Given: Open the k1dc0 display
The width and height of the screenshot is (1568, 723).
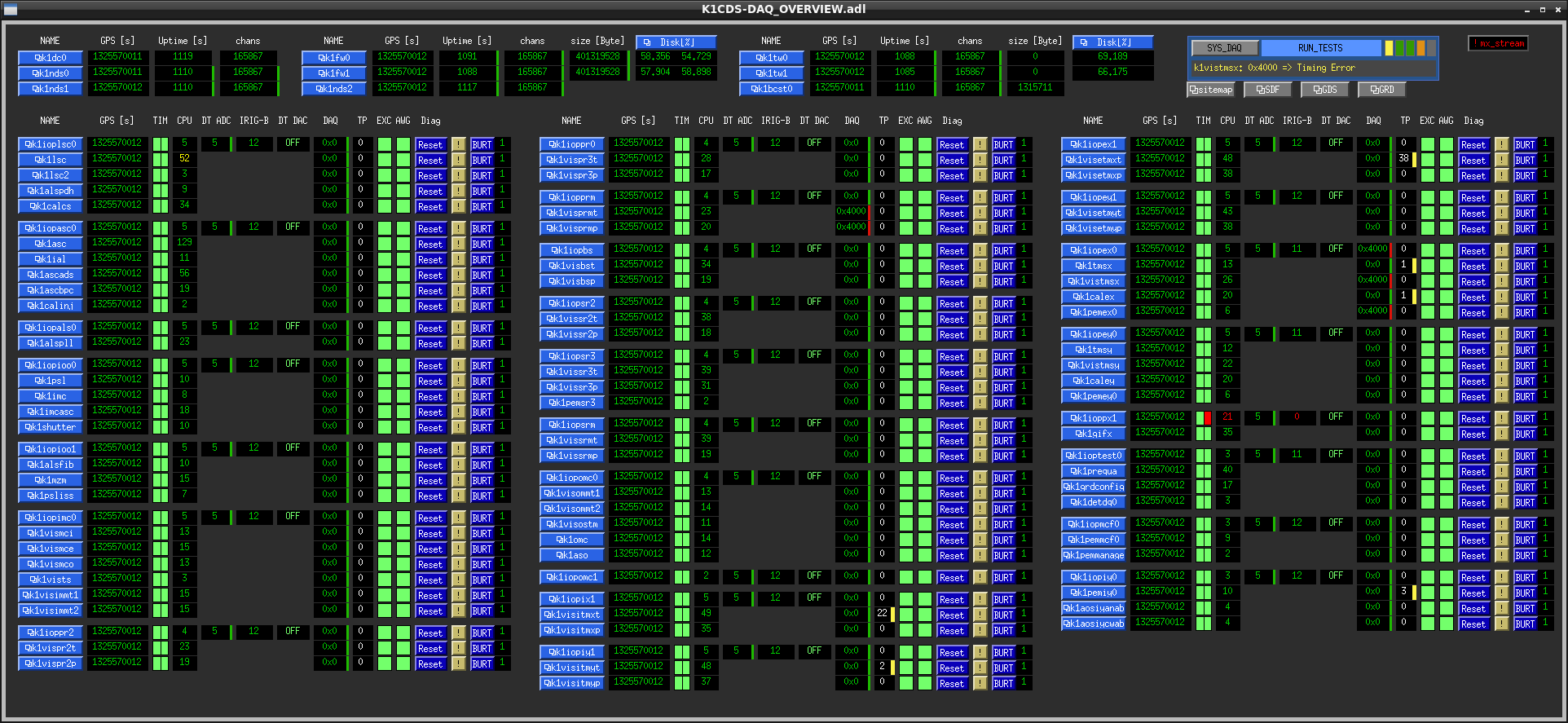Looking at the screenshot, I should point(51,58).
